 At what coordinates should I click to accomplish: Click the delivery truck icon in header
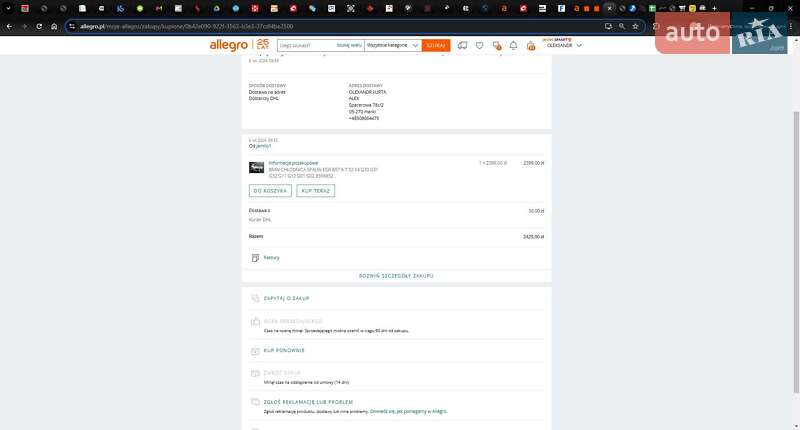[462, 45]
